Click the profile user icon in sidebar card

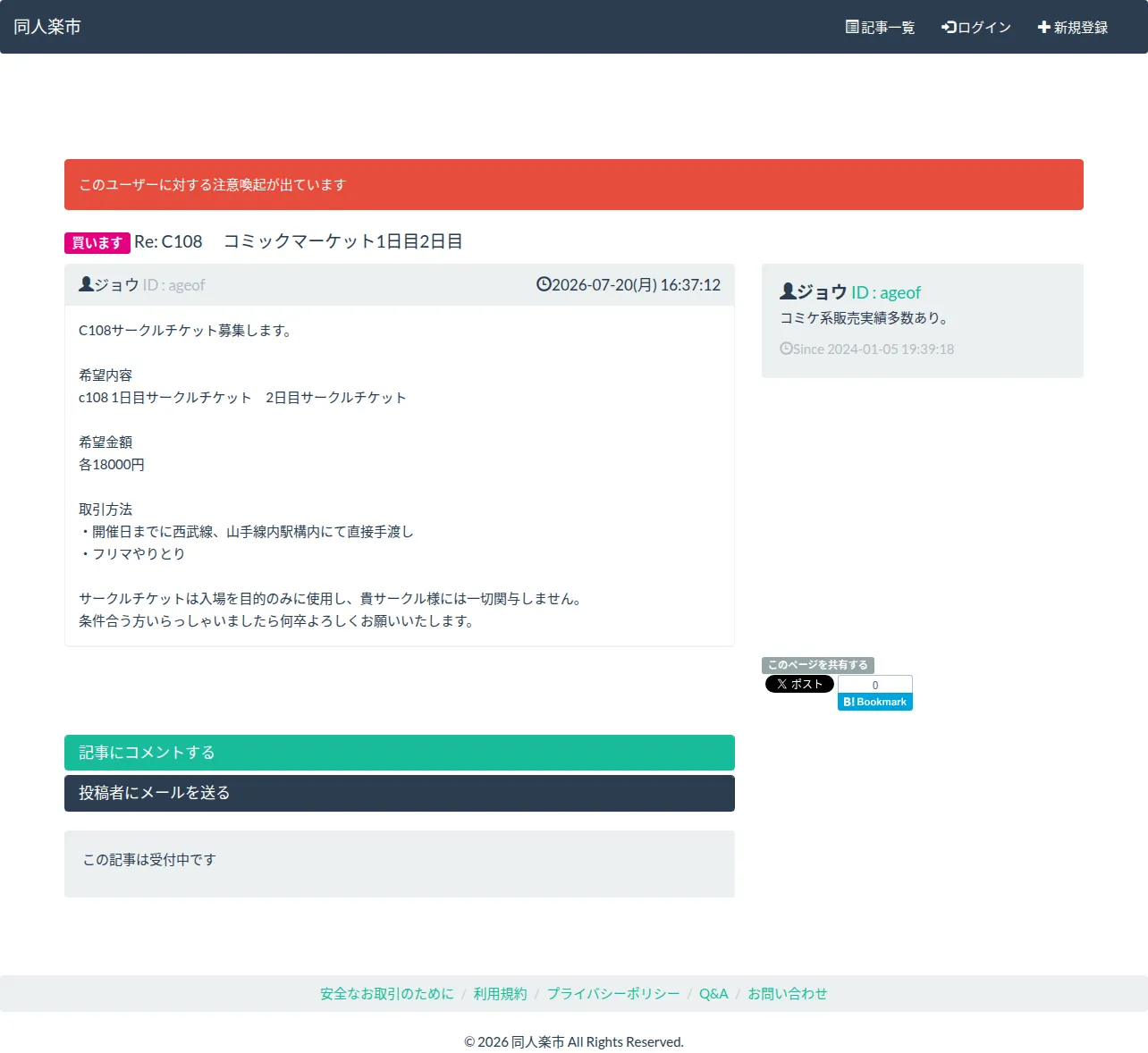click(788, 291)
